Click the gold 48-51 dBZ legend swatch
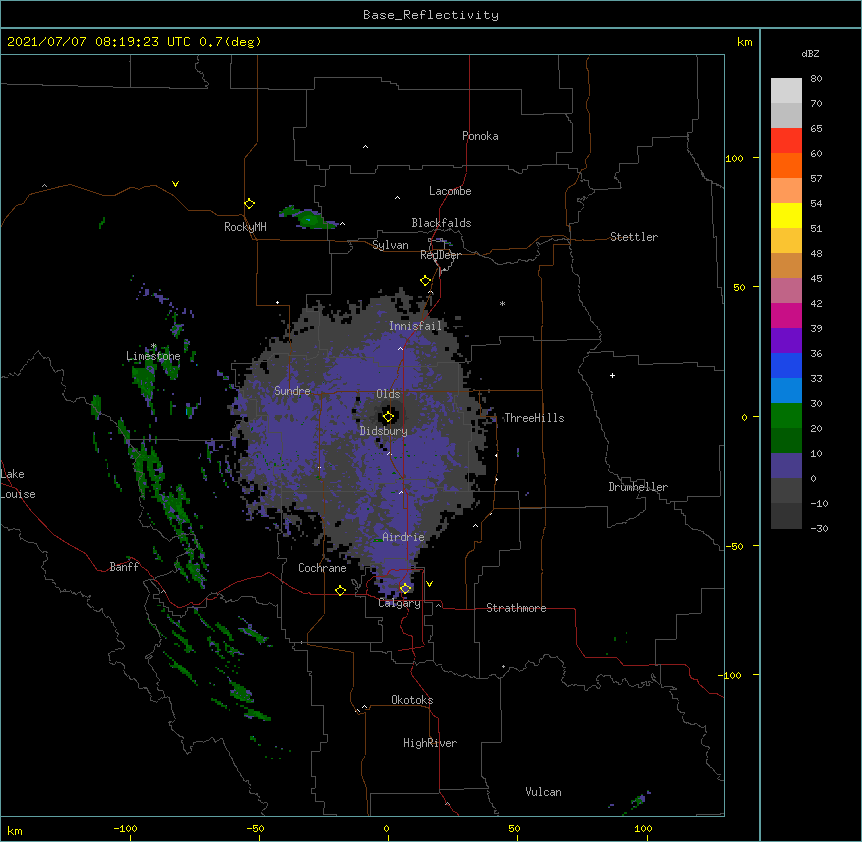The height and width of the screenshot is (842, 862). click(x=786, y=241)
